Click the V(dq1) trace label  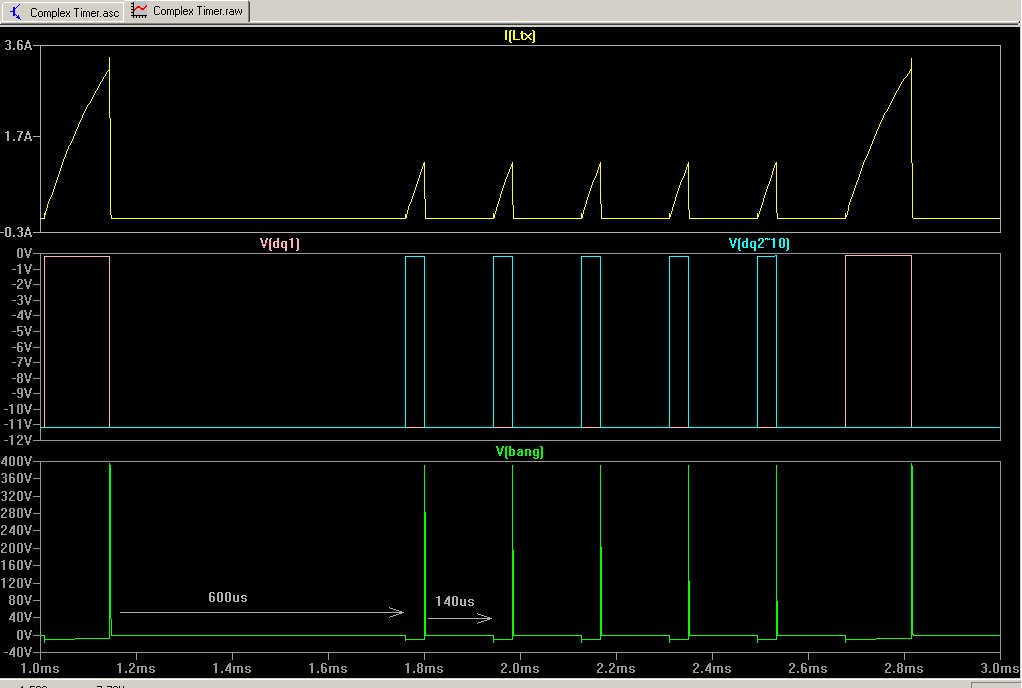tap(280, 244)
